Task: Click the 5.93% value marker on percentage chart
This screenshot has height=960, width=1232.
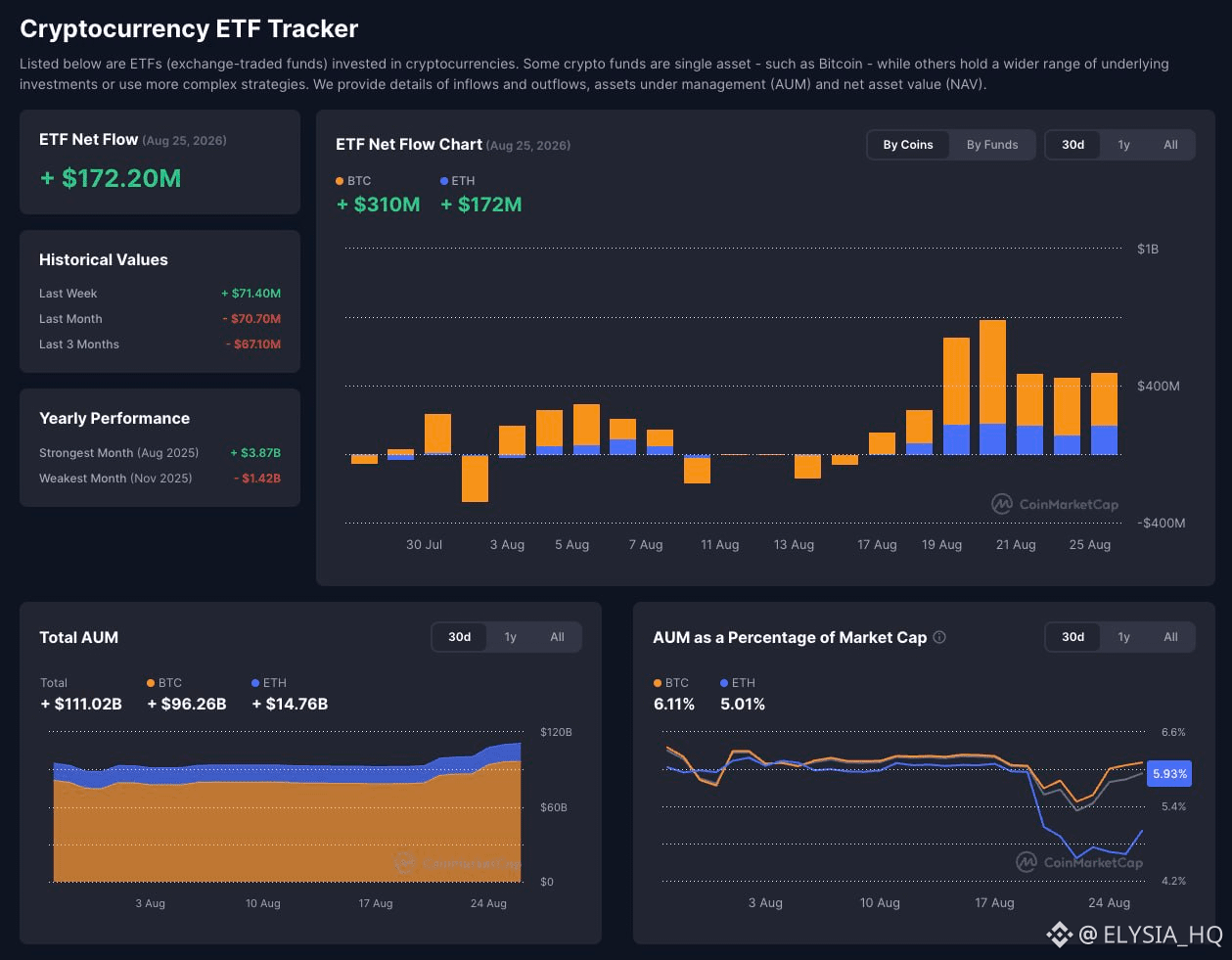Action: (x=1169, y=773)
